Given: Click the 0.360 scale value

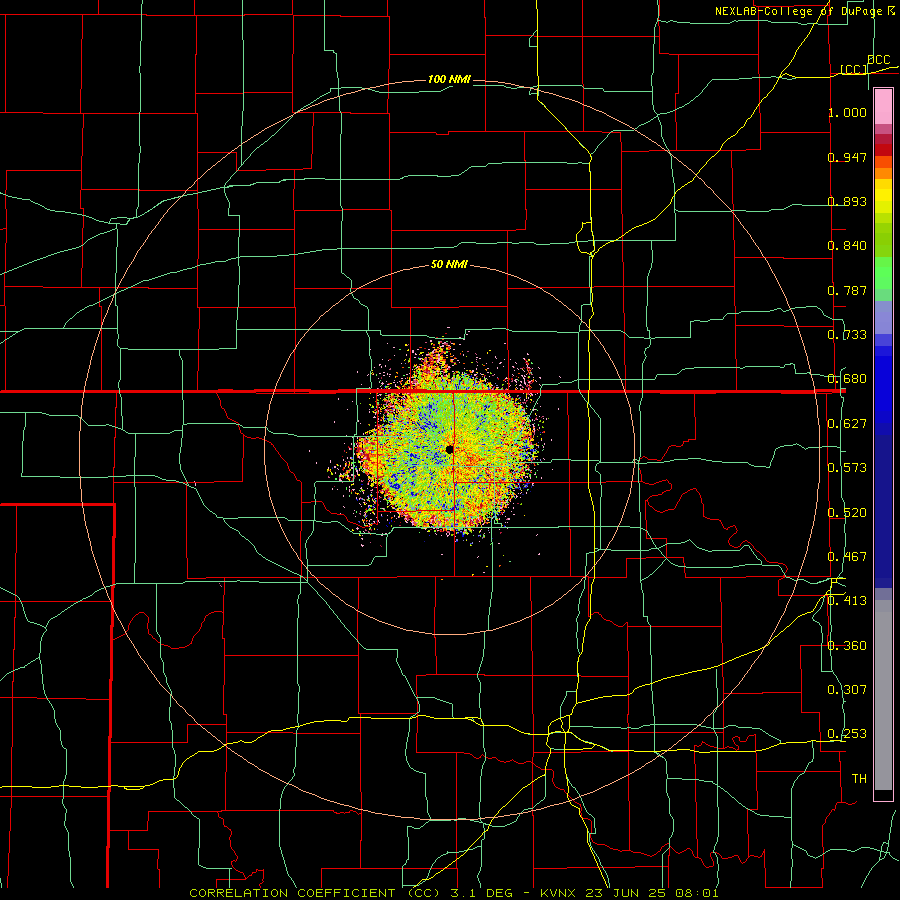Looking at the screenshot, I should tap(847, 646).
